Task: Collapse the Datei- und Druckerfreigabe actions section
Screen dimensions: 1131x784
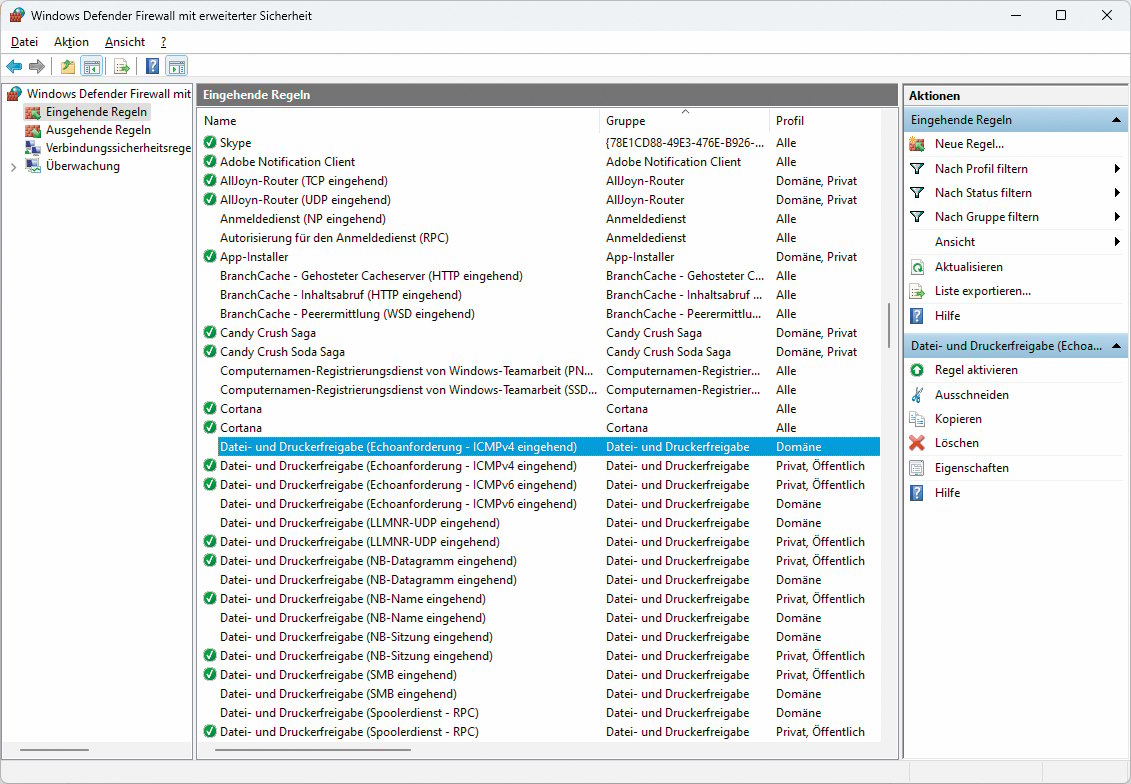Action: coord(1116,346)
